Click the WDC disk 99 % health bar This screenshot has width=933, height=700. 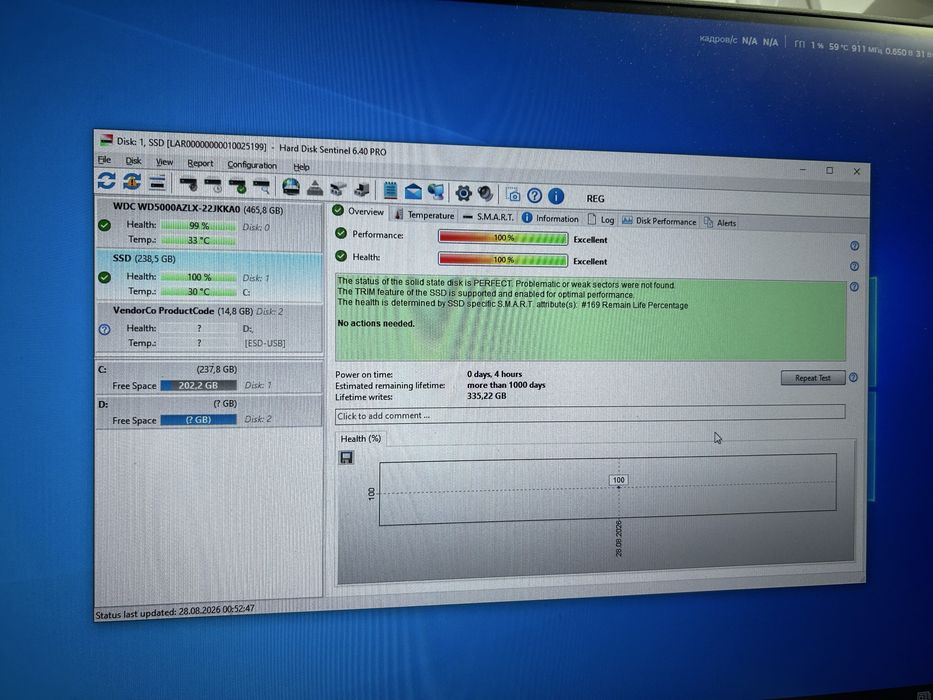coord(198,226)
